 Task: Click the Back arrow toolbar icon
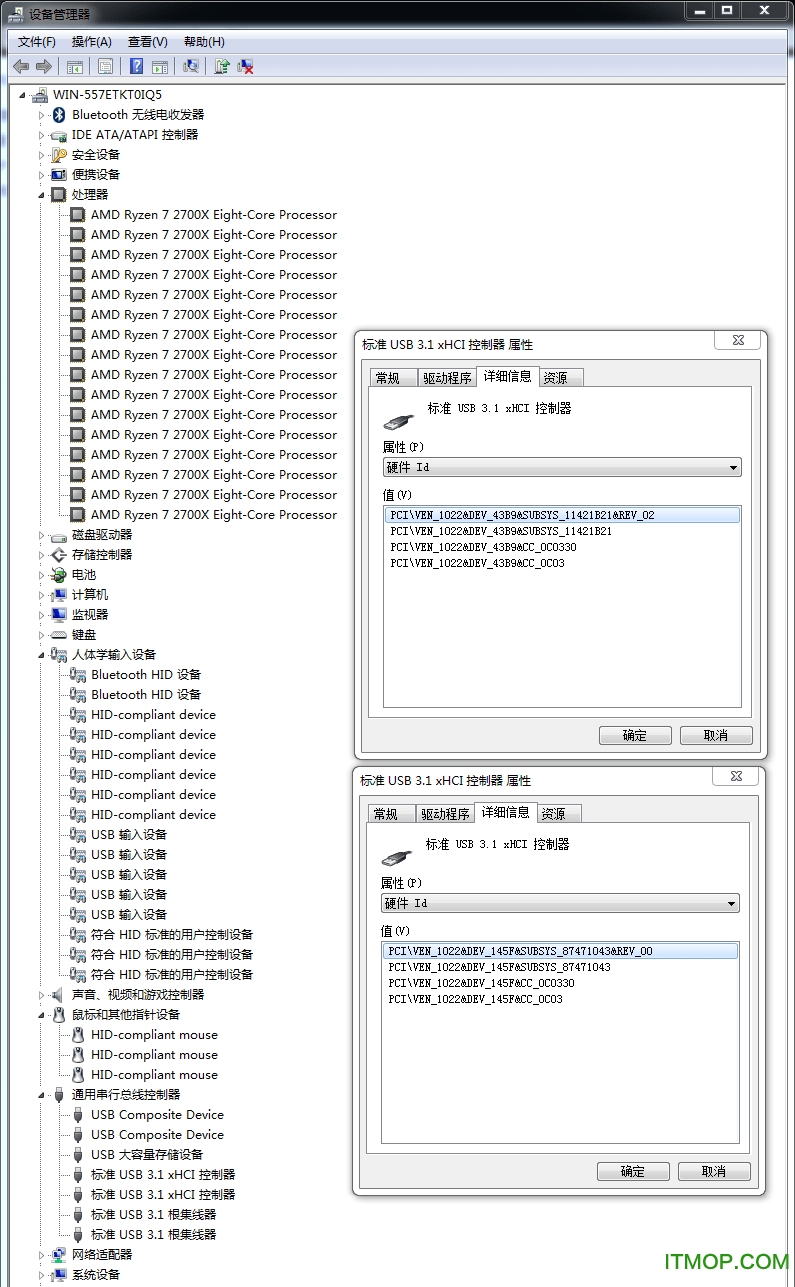coord(21,67)
